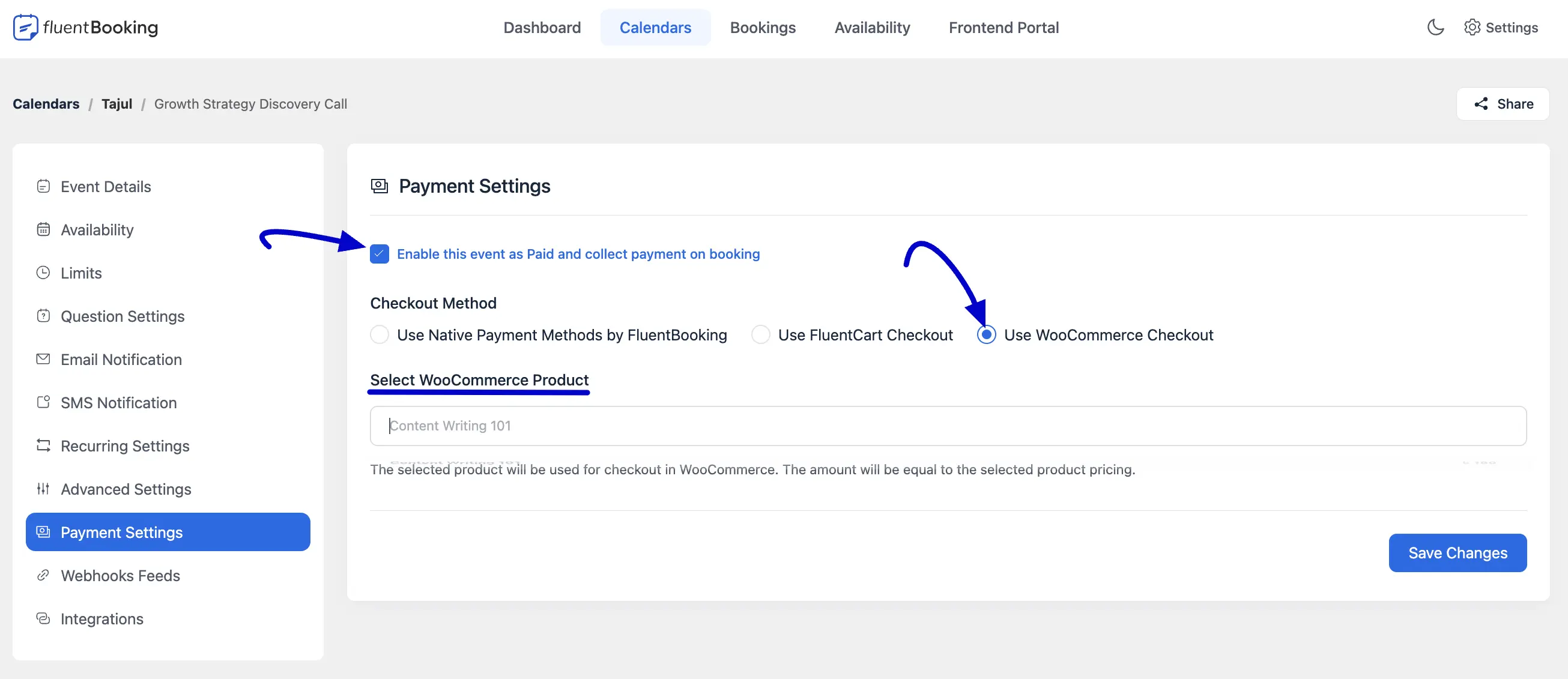Select the active Payment Settings menu item

coord(168,532)
